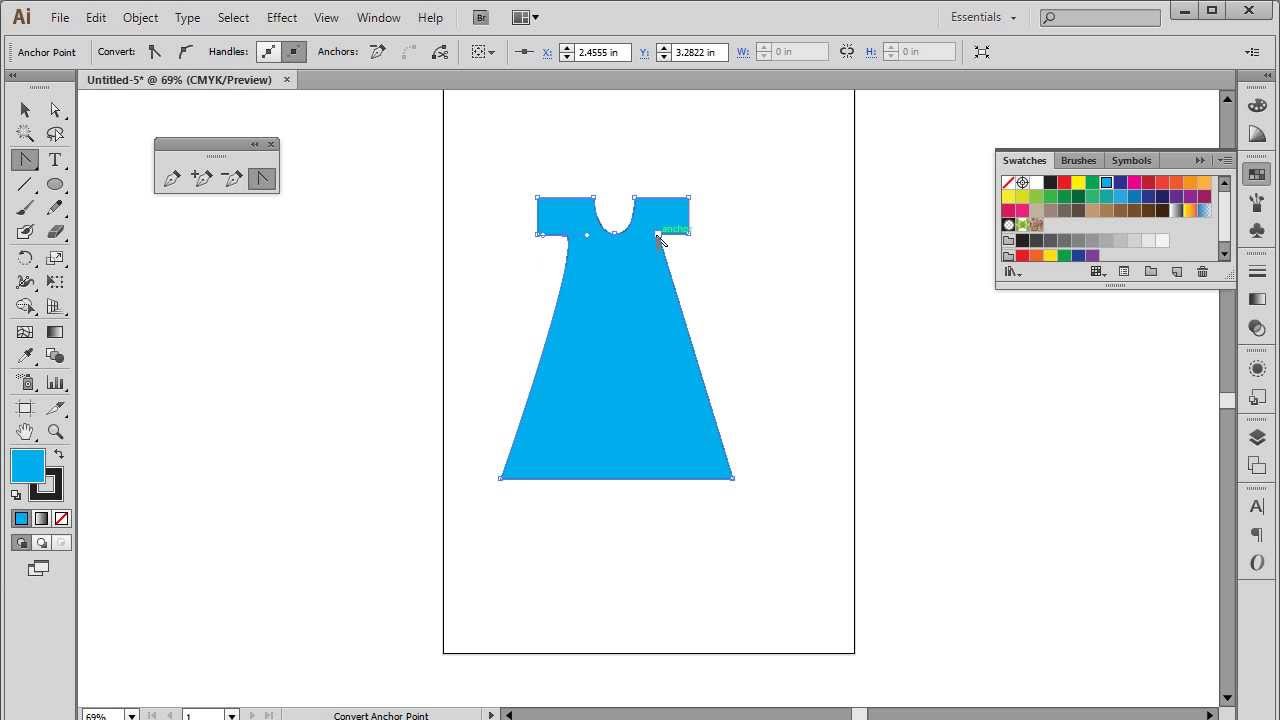This screenshot has width=1280, height=720.
Task: Click Convert to corner point button
Action: pos(154,52)
